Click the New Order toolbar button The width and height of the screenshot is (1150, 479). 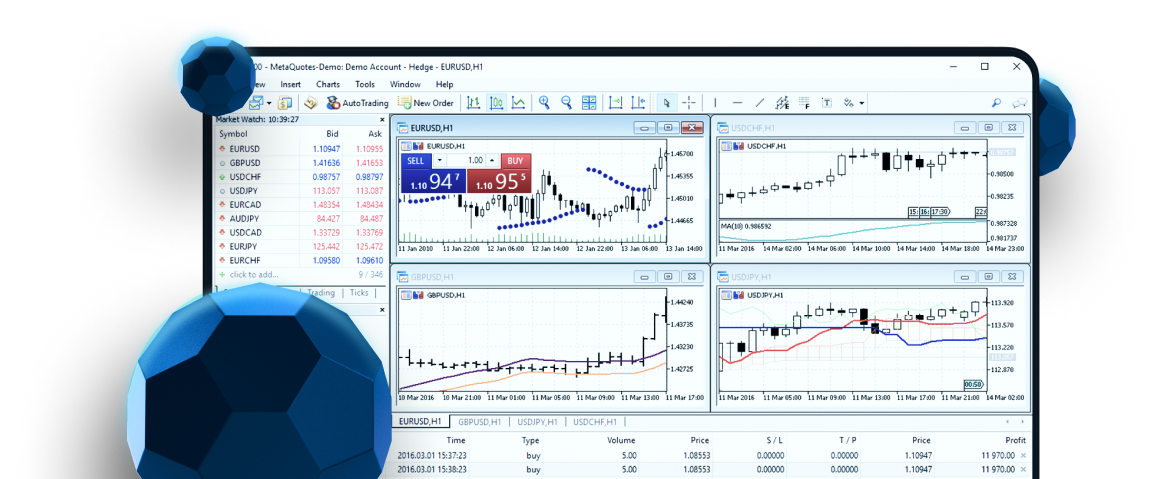coord(425,103)
